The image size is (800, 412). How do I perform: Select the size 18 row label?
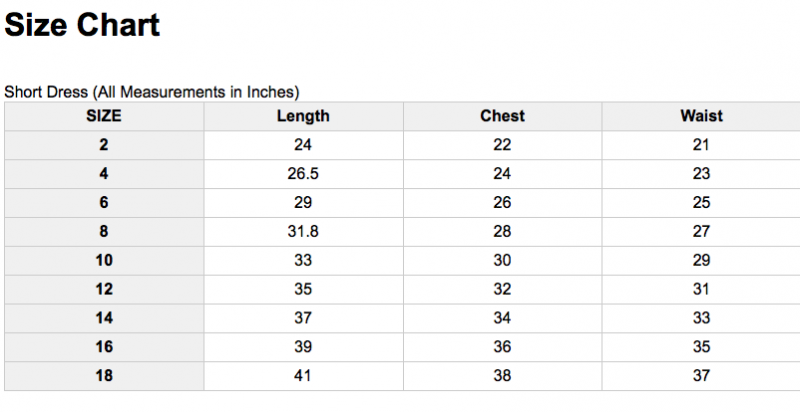pyautogui.click(x=104, y=376)
